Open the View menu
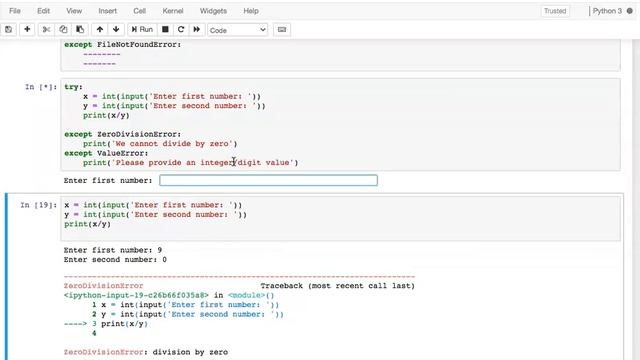 (74, 11)
